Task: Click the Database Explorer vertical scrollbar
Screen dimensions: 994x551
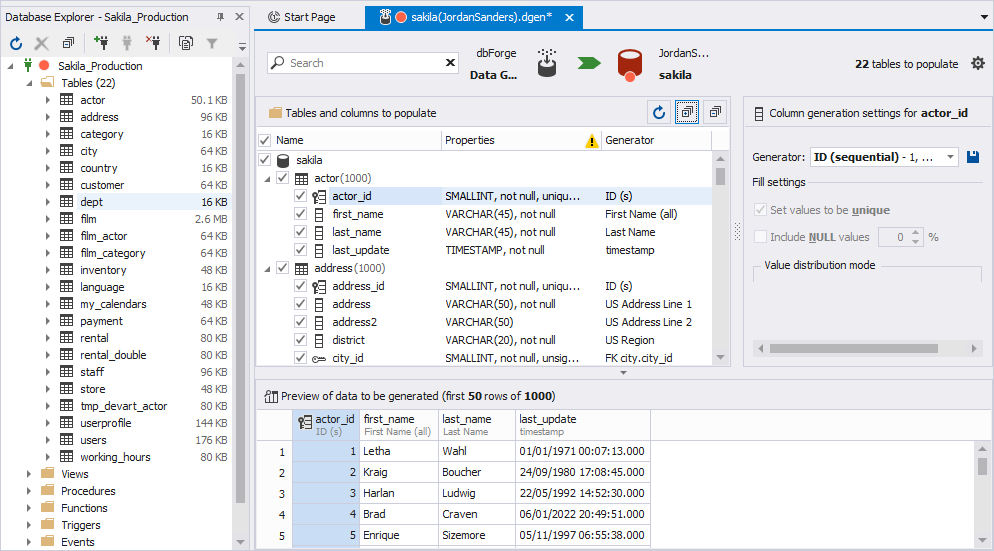Action: point(240,288)
